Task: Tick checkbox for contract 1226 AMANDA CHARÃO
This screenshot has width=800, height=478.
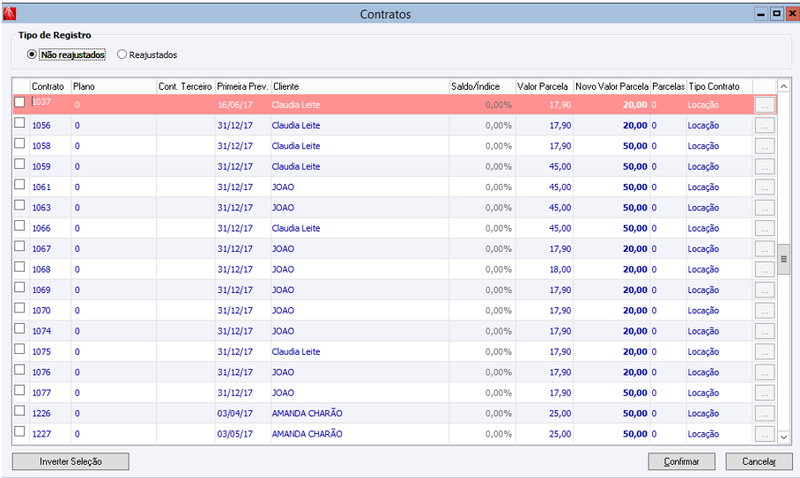Action: click(x=19, y=411)
